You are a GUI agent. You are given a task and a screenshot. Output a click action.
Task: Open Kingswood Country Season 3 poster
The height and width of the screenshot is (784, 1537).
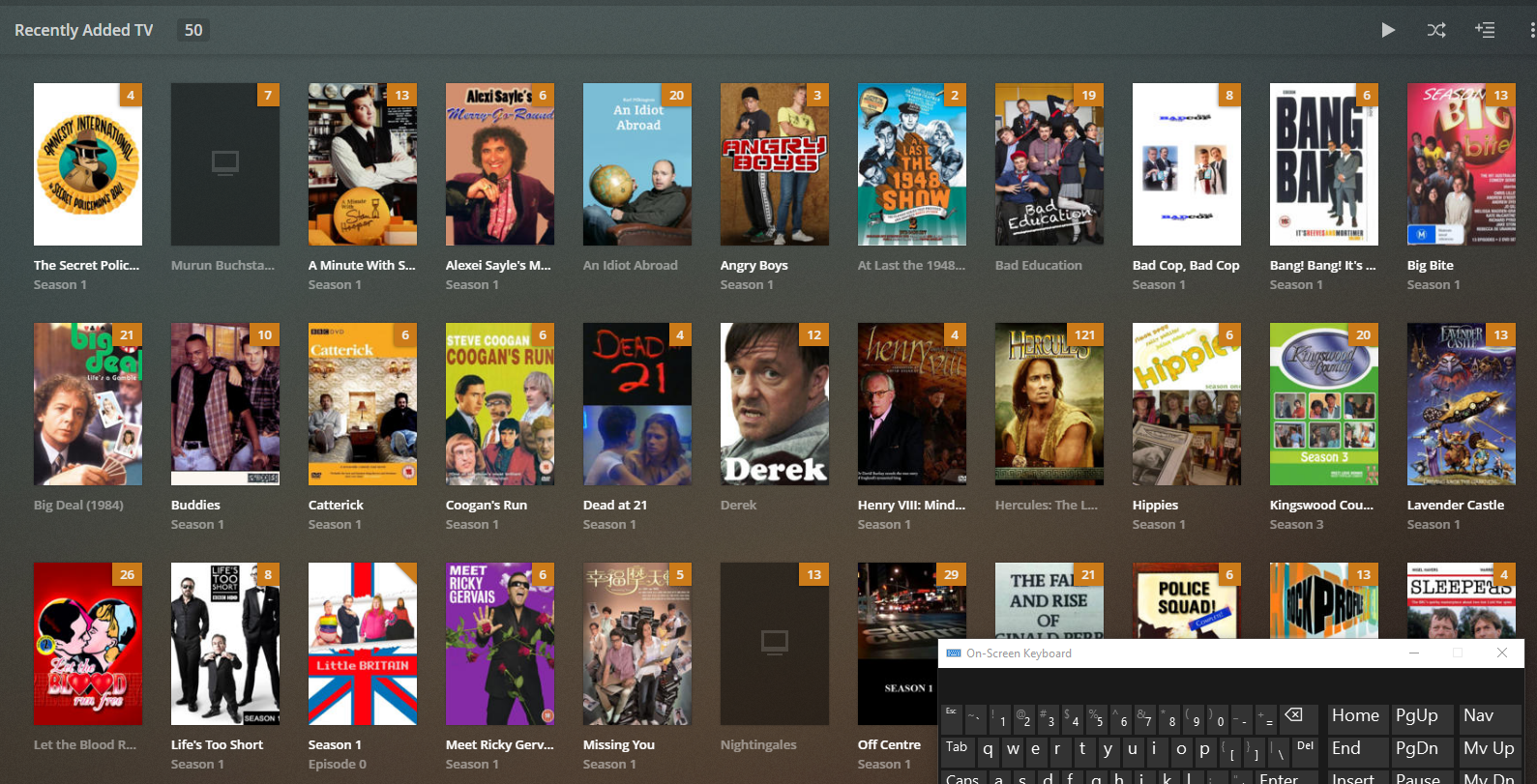(x=1324, y=404)
